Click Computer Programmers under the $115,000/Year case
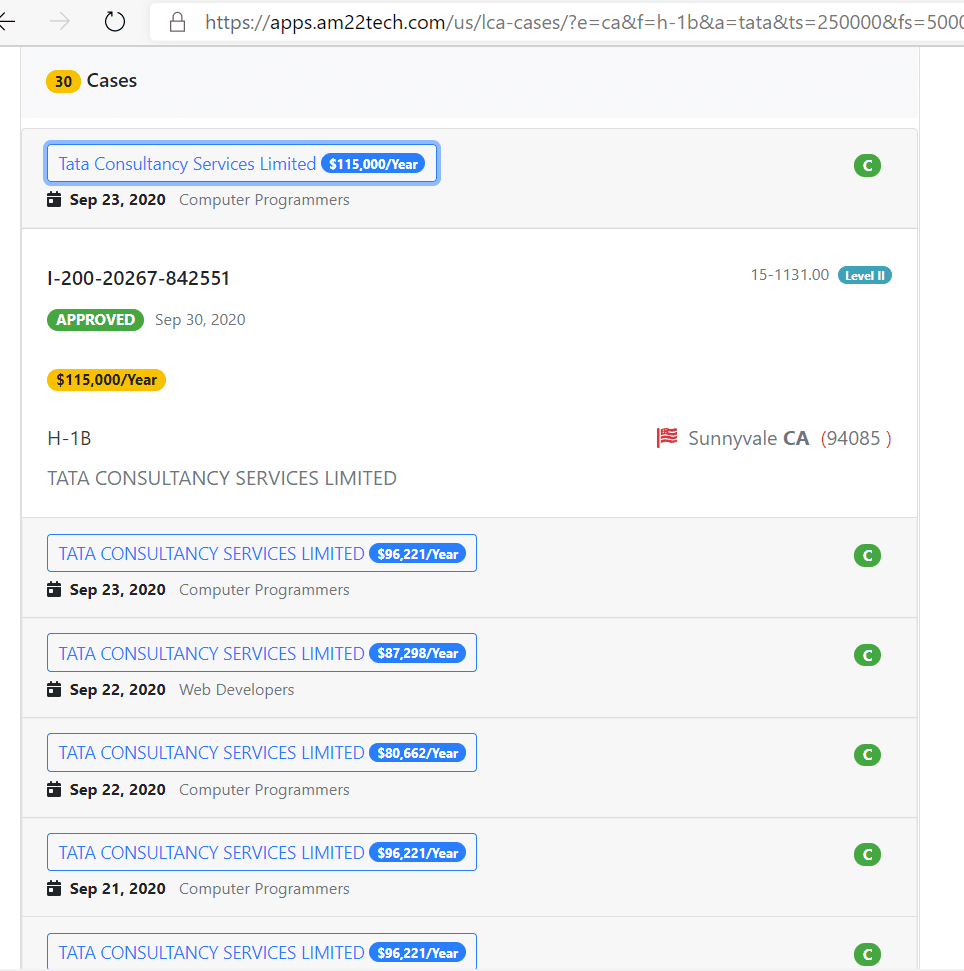The image size is (964, 971). point(264,200)
